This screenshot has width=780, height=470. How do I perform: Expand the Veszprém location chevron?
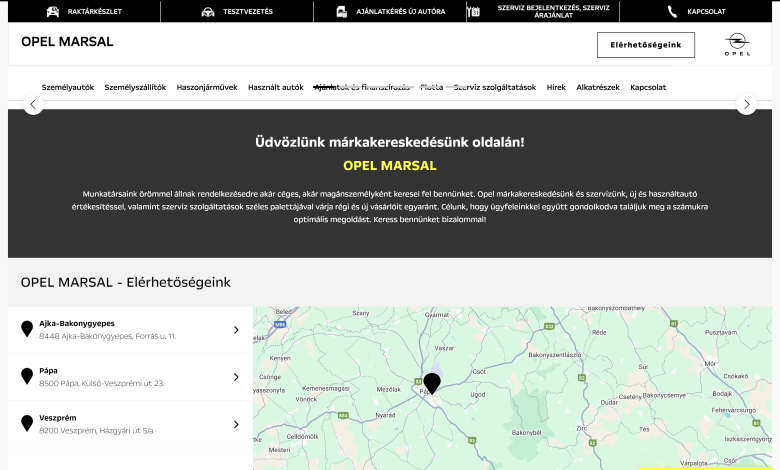[x=236, y=424]
